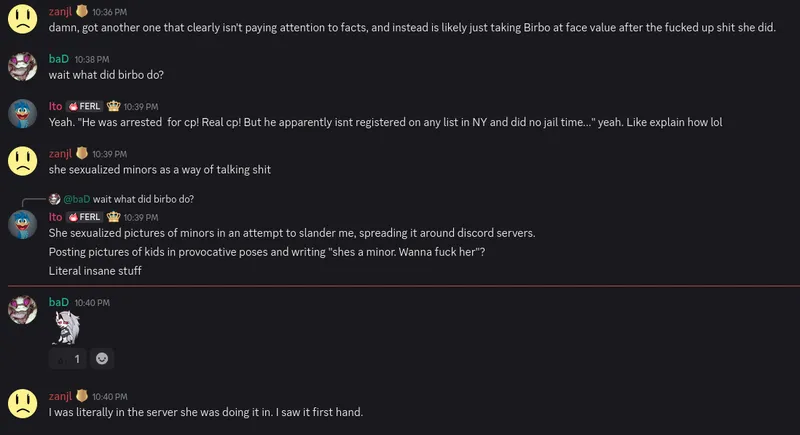Click the 10:38 PM timestamp on baD's message
Image resolution: width=800 pixels, height=435 pixels.
pyautogui.click(x=91, y=59)
